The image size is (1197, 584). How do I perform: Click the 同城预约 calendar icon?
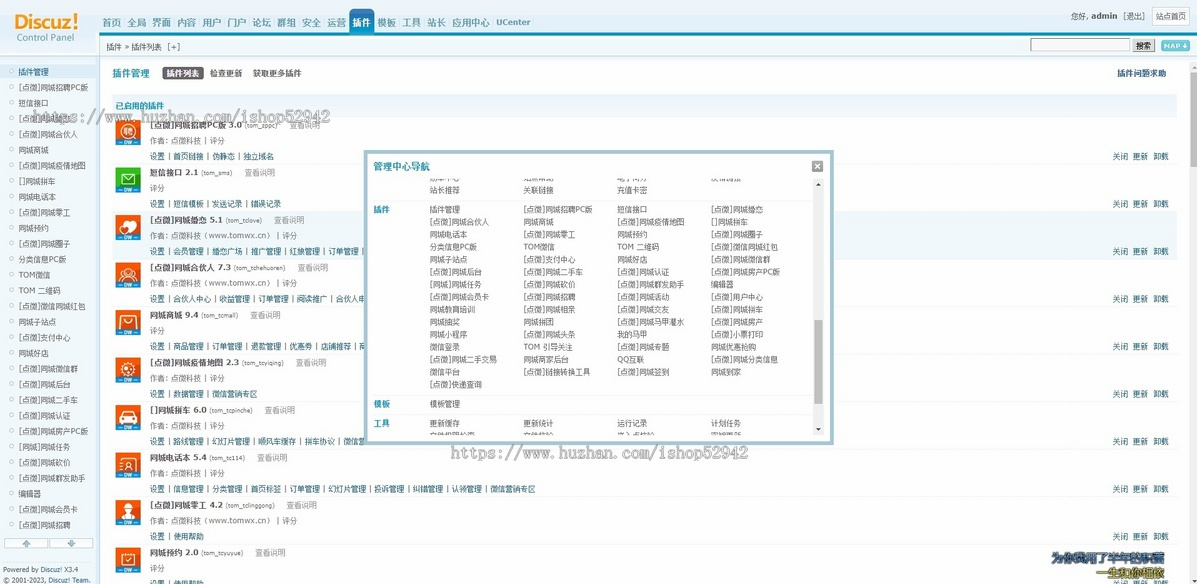pos(127,560)
